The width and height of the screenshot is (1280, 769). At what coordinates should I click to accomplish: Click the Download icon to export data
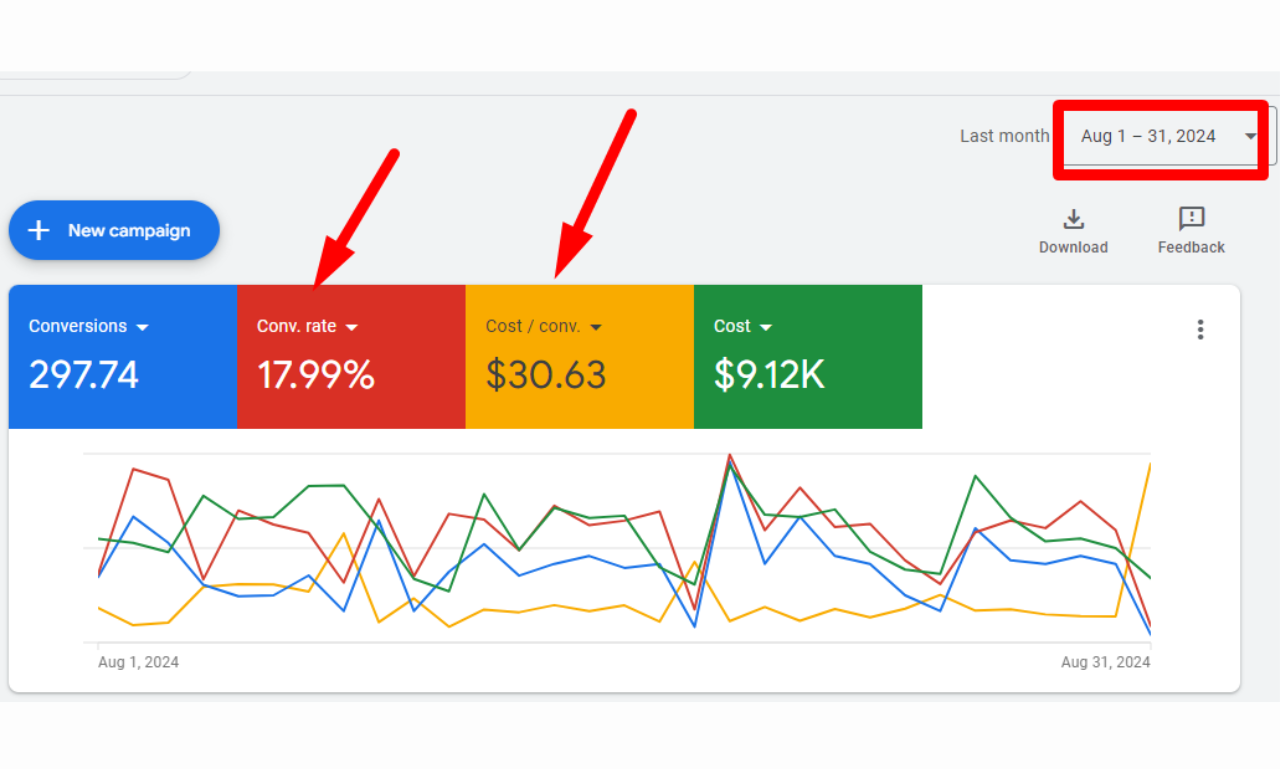pyautogui.click(x=1073, y=220)
